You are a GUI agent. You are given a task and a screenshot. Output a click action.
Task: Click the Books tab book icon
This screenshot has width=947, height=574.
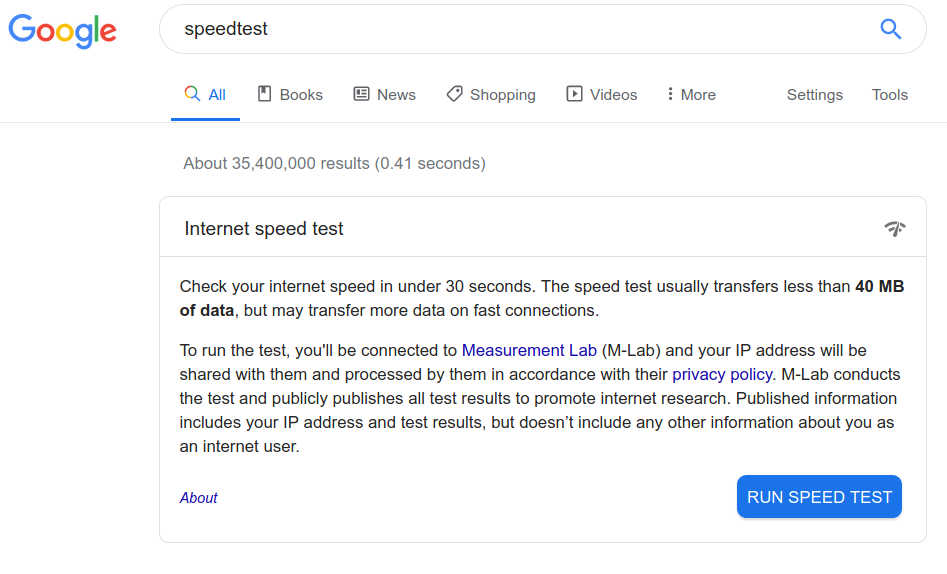(265, 94)
